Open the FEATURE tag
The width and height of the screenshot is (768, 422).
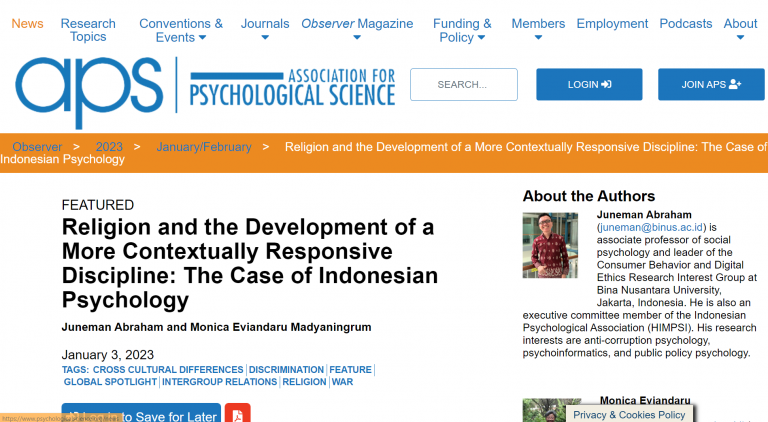pyautogui.click(x=350, y=370)
